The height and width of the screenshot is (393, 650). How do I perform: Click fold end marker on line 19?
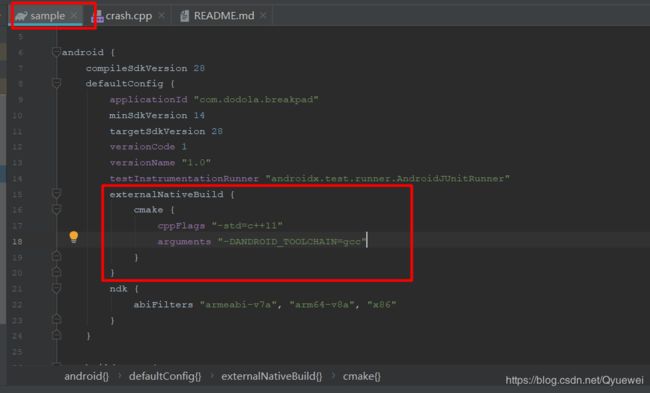click(x=57, y=256)
